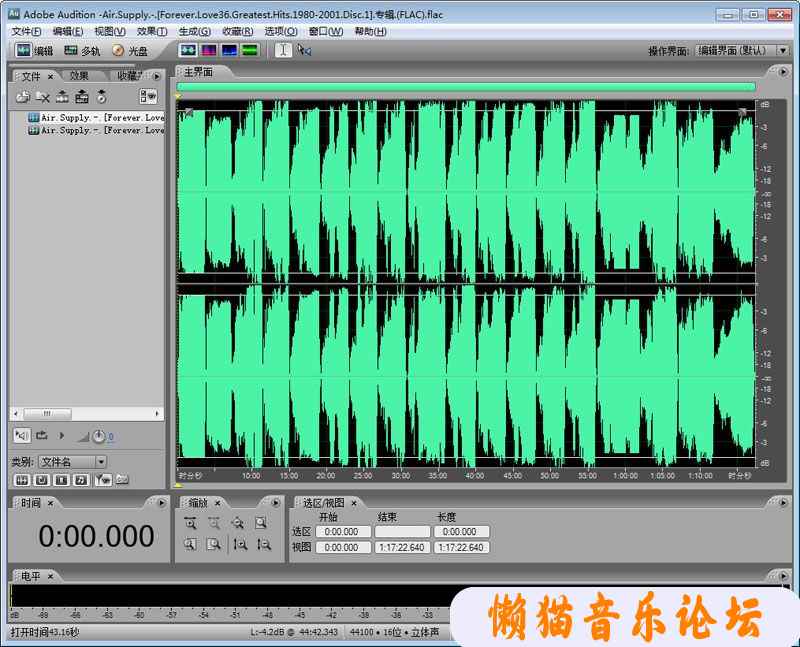Click the Edit File icon with disc arrow

click(x=102, y=96)
